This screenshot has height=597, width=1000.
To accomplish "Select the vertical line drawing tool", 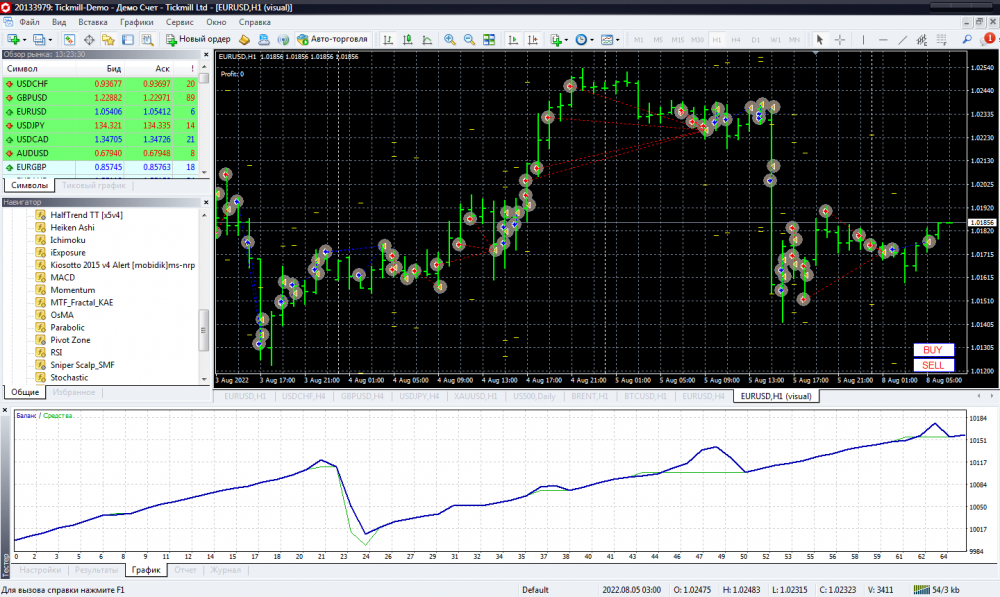I will [x=863, y=40].
